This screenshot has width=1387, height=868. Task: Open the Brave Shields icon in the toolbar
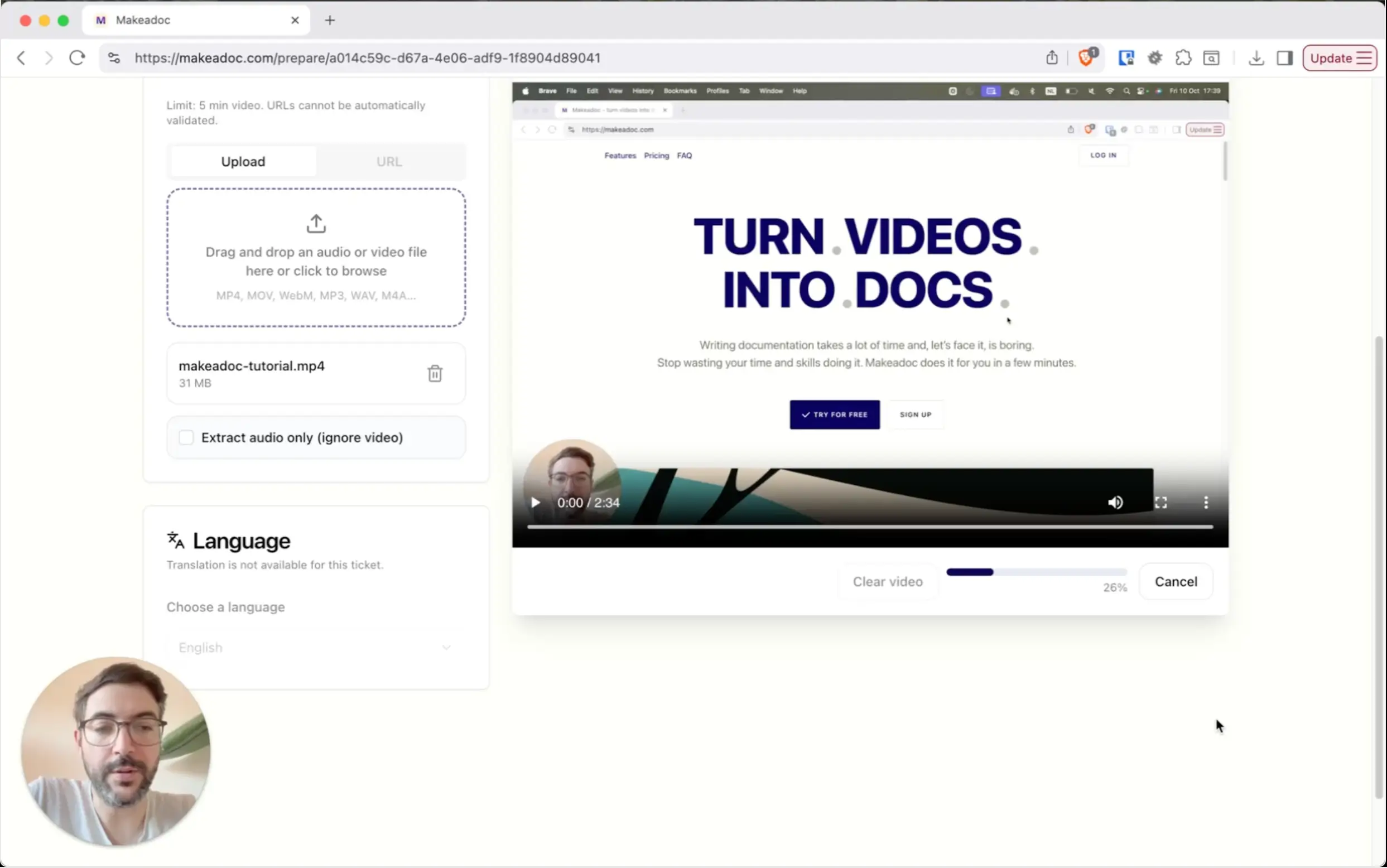pos(1086,57)
